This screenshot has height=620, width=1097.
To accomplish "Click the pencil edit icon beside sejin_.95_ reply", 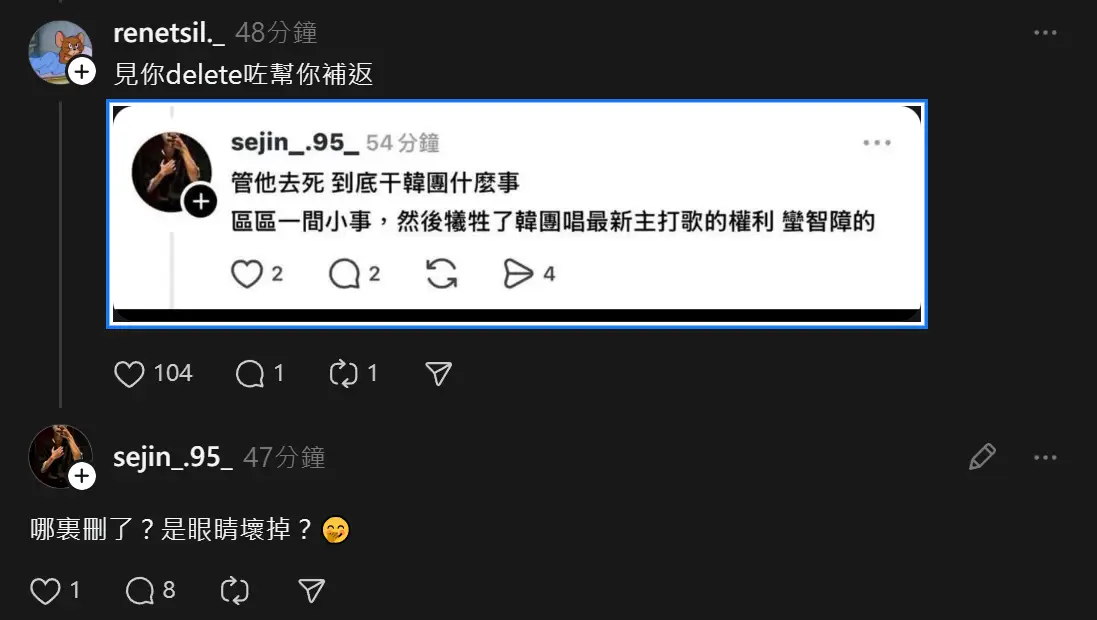I will [x=982, y=457].
